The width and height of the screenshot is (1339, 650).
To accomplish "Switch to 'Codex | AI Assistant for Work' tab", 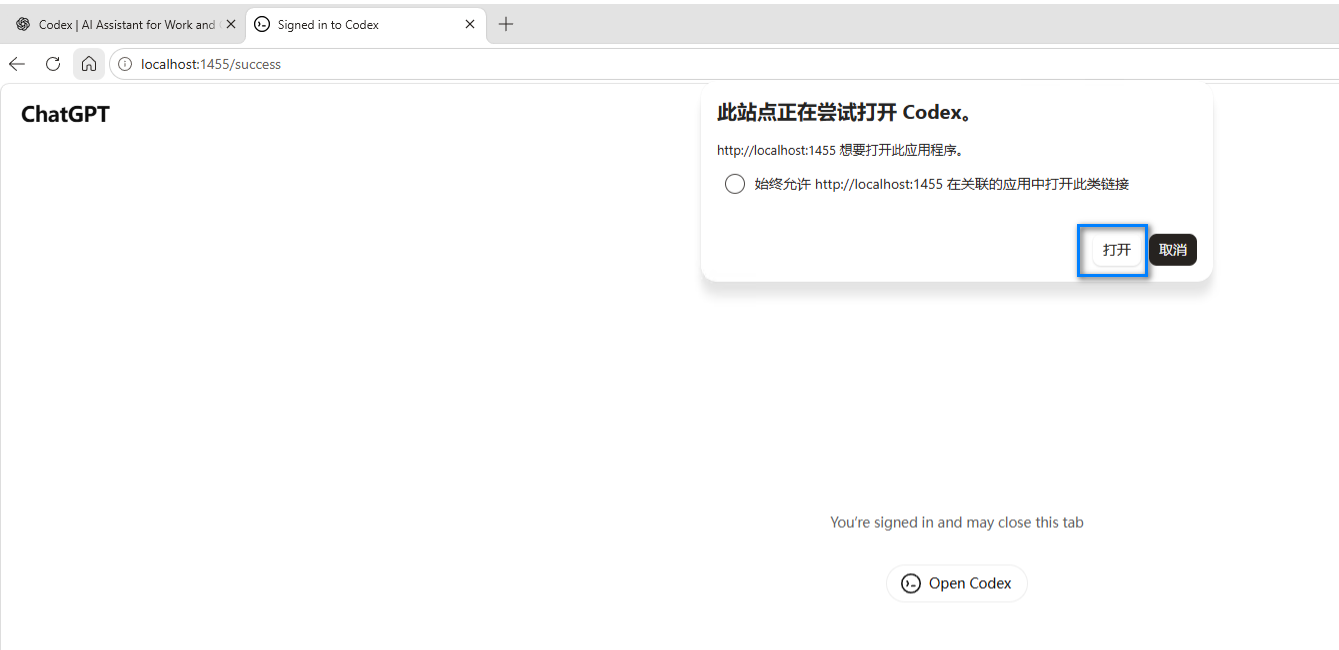I will 123,24.
